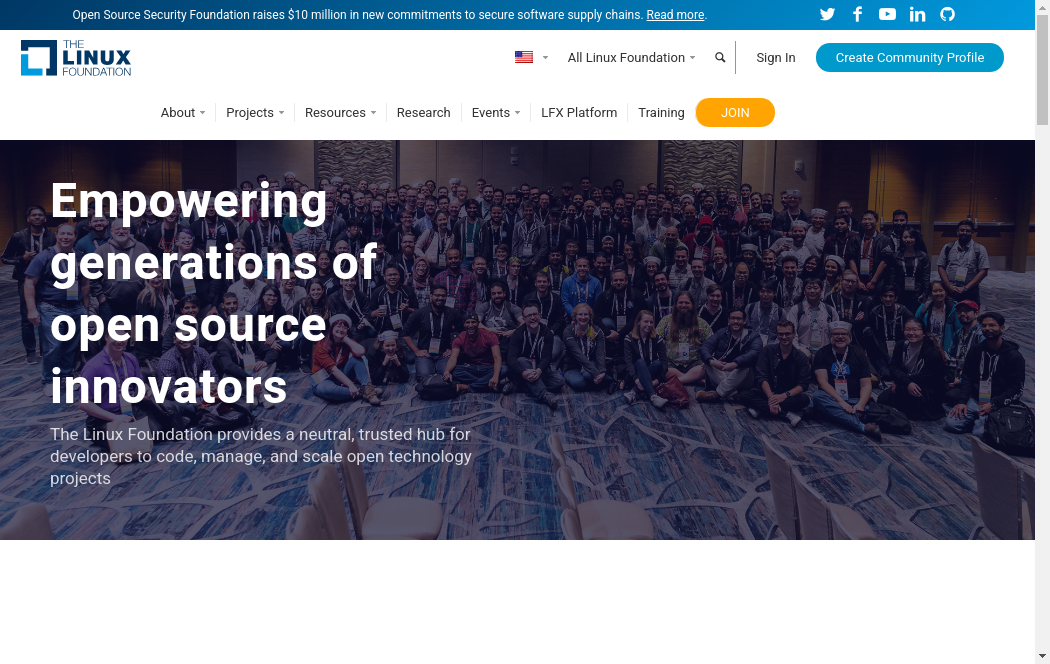
Task: Follow the Read more announcement link
Action: tap(675, 15)
